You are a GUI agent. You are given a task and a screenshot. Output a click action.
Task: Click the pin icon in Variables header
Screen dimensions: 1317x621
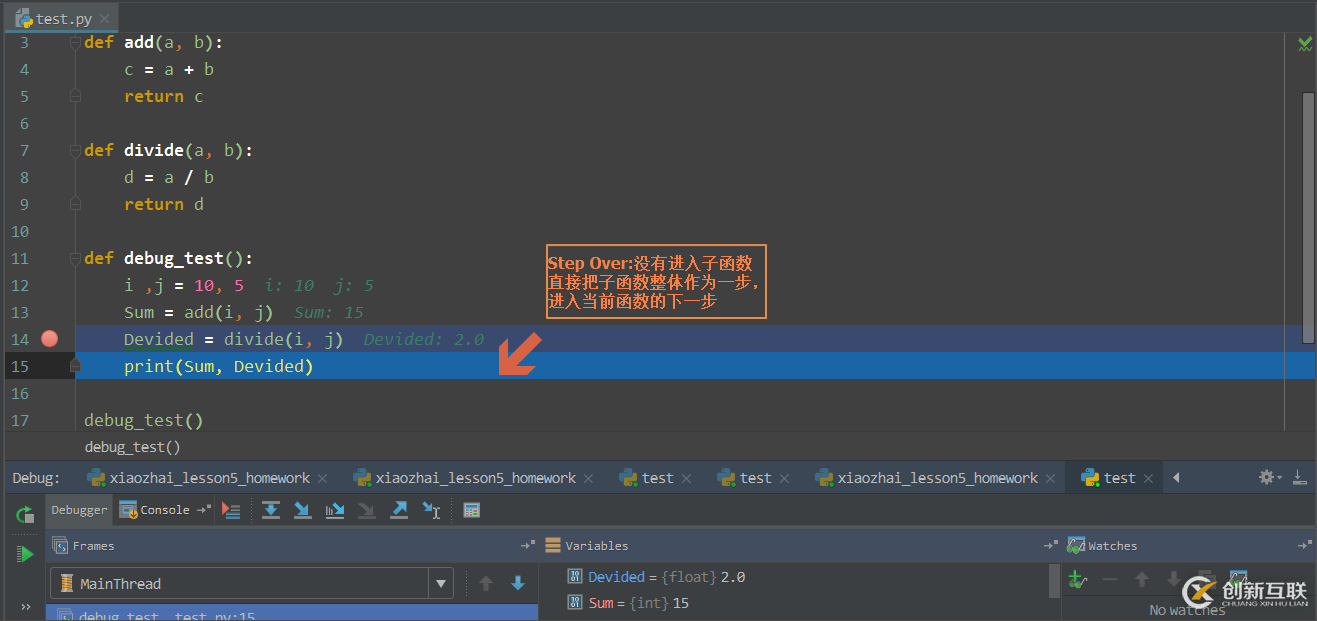point(1050,546)
